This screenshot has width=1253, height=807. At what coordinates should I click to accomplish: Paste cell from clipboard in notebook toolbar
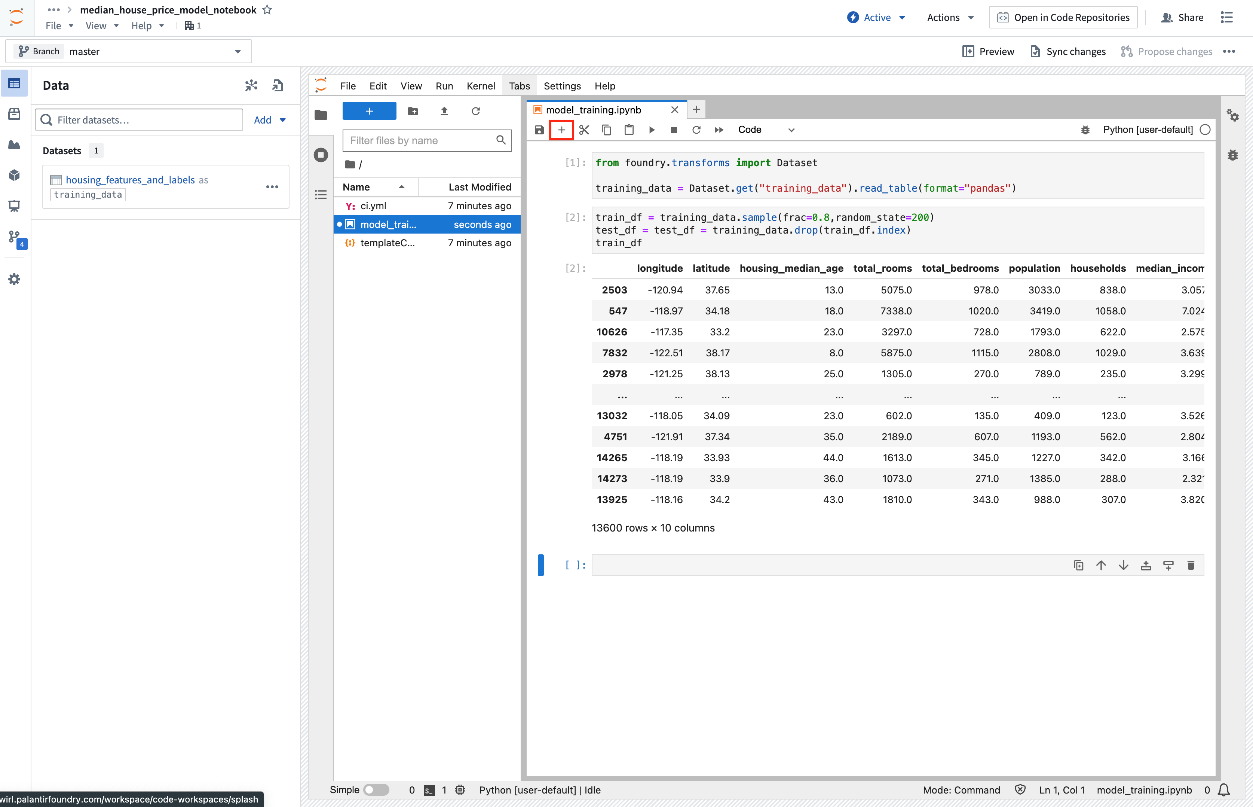629,130
